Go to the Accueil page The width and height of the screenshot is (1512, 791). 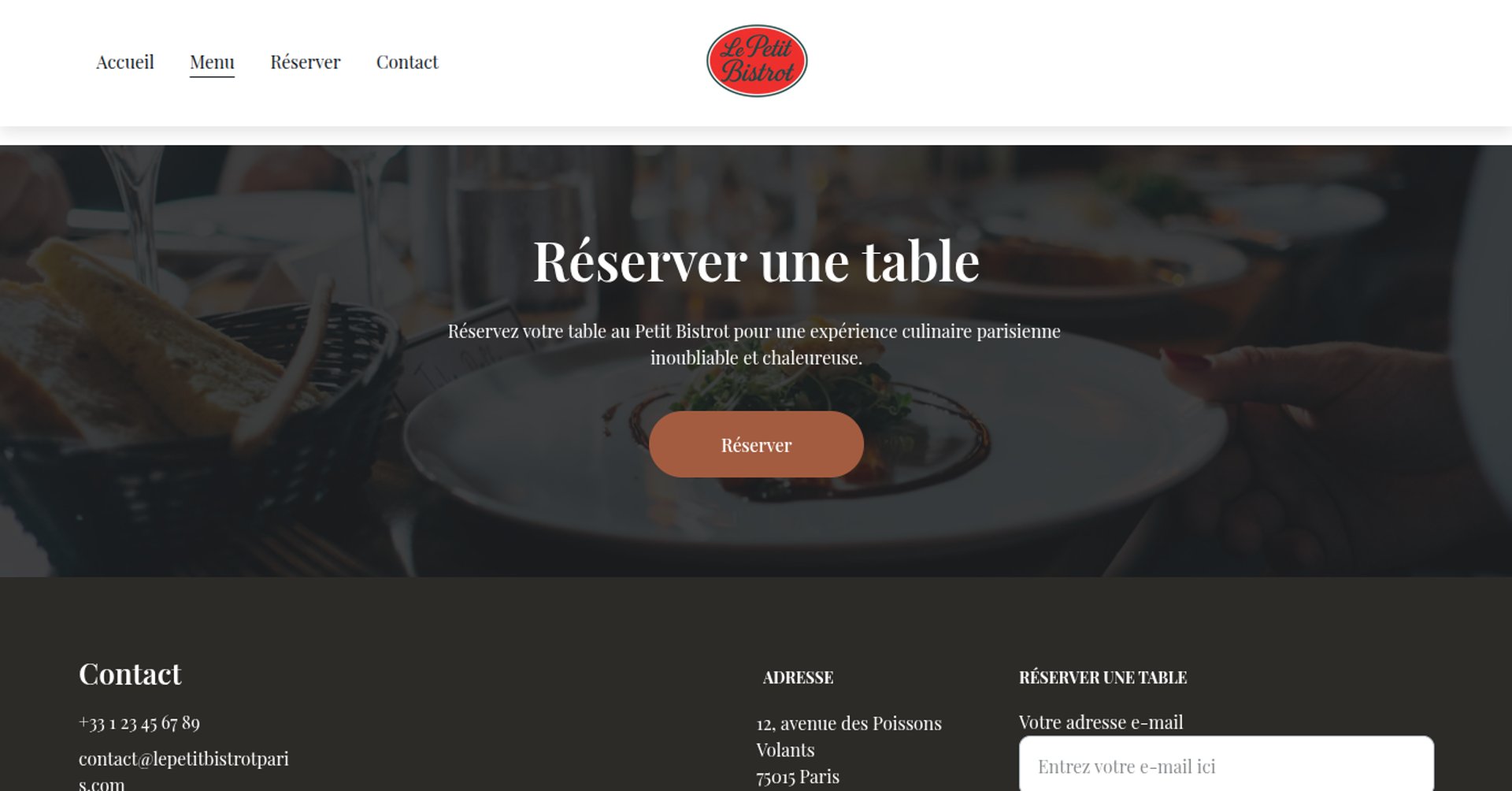click(x=124, y=62)
